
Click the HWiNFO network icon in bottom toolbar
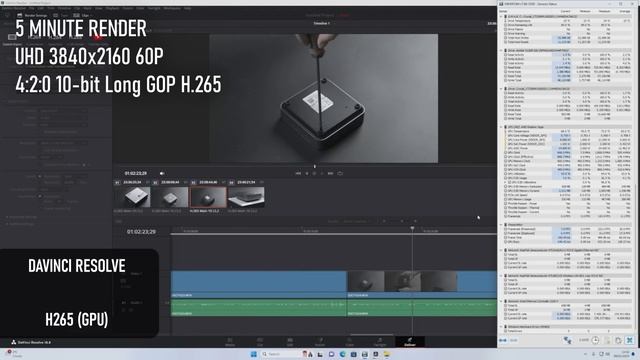point(567,340)
